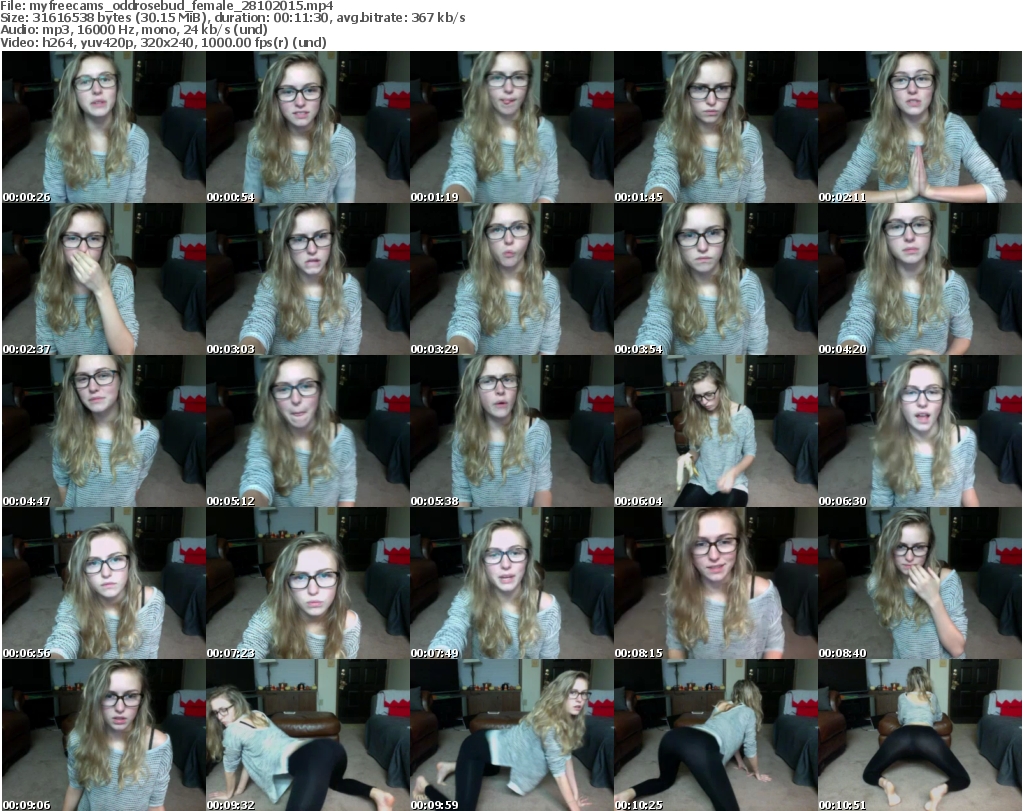This screenshot has width=1024, height=811.
Task: Select the 00:02:11 thumbnail
Action: pos(920,127)
